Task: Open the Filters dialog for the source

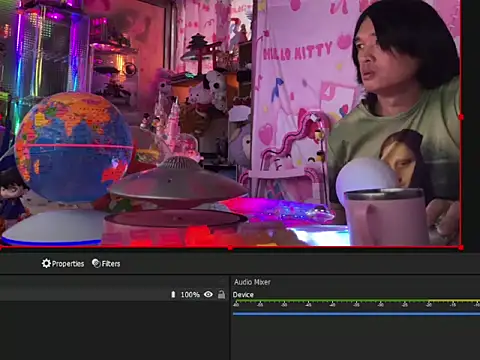Action: coord(106,264)
